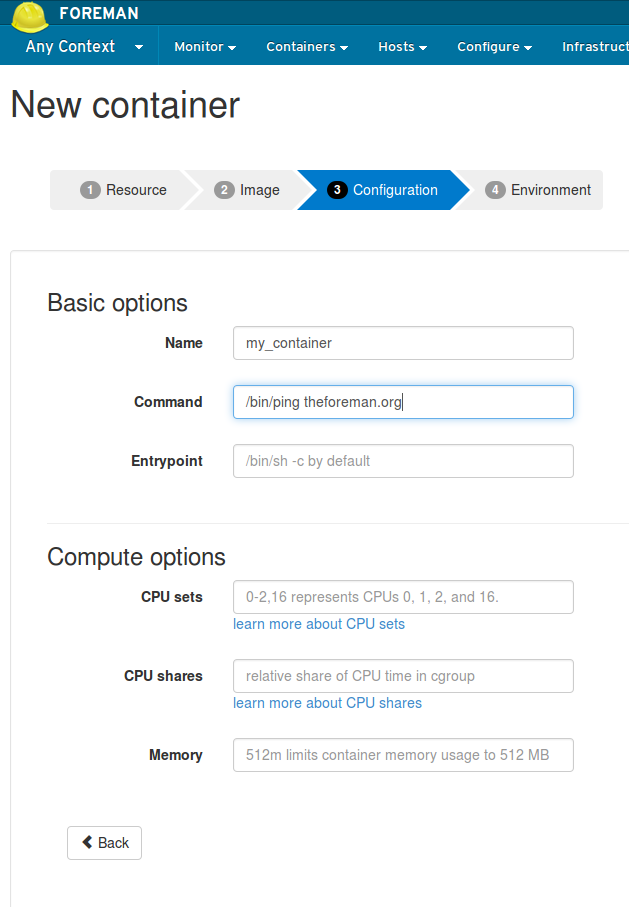
Task: Open the Any Context dropdown
Action: (84, 47)
